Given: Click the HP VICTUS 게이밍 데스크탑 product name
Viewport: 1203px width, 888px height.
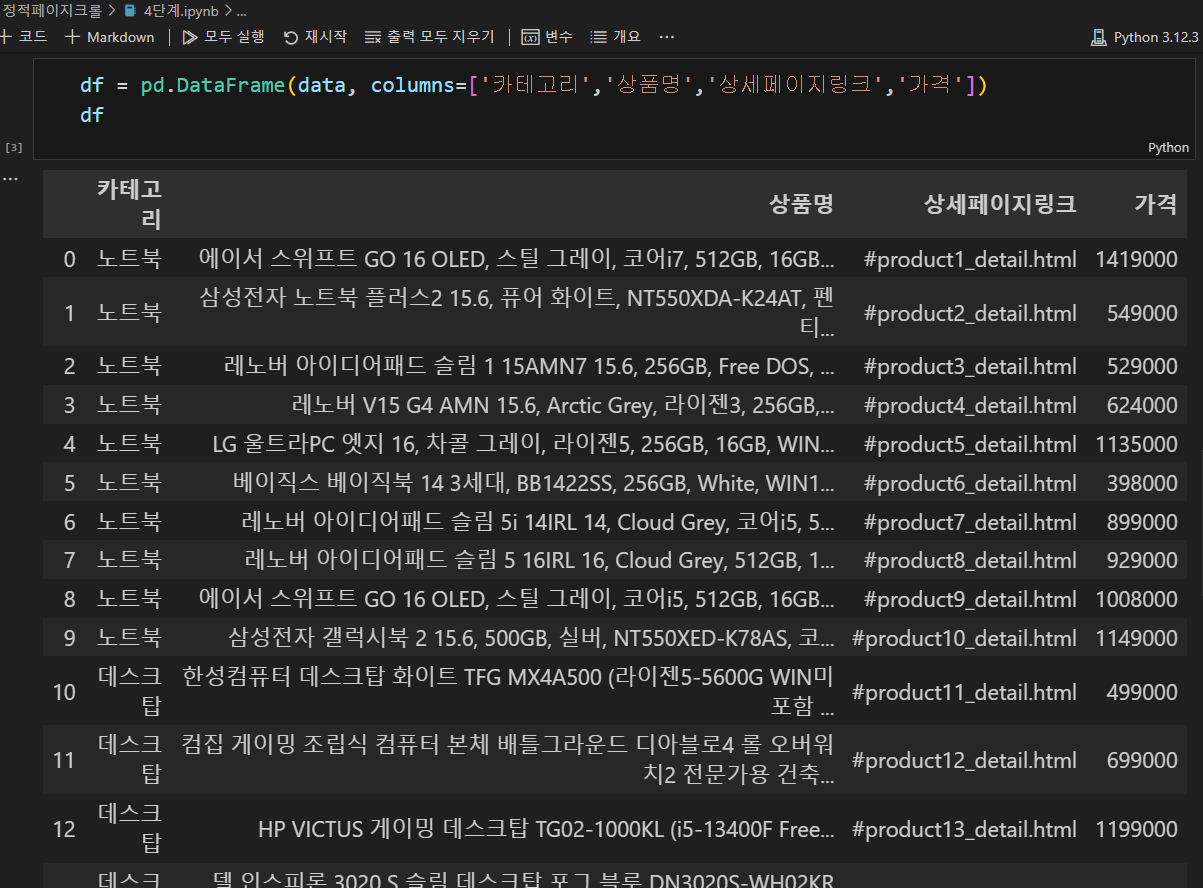Looking at the screenshot, I should coord(546,830).
